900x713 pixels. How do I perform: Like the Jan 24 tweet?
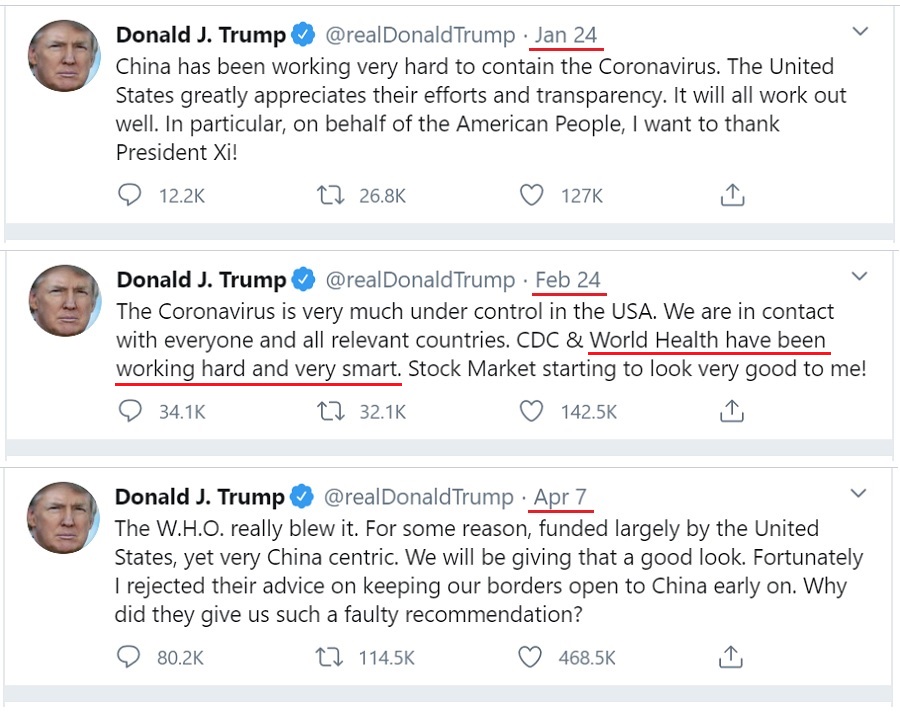pos(532,195)
